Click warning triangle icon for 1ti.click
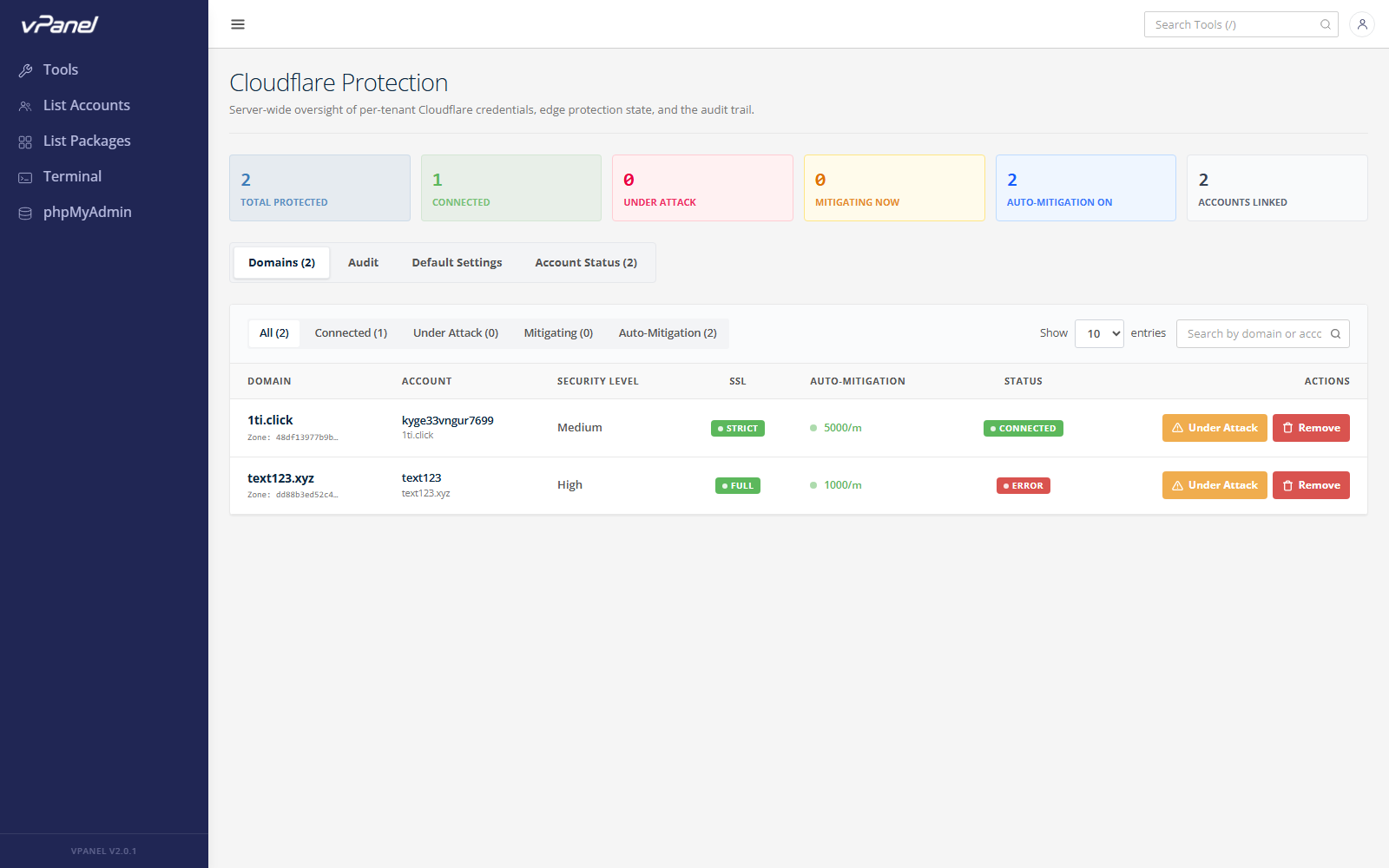Screen dimensions: 1389x868 pyautogui.click(x=1178, y=428)
